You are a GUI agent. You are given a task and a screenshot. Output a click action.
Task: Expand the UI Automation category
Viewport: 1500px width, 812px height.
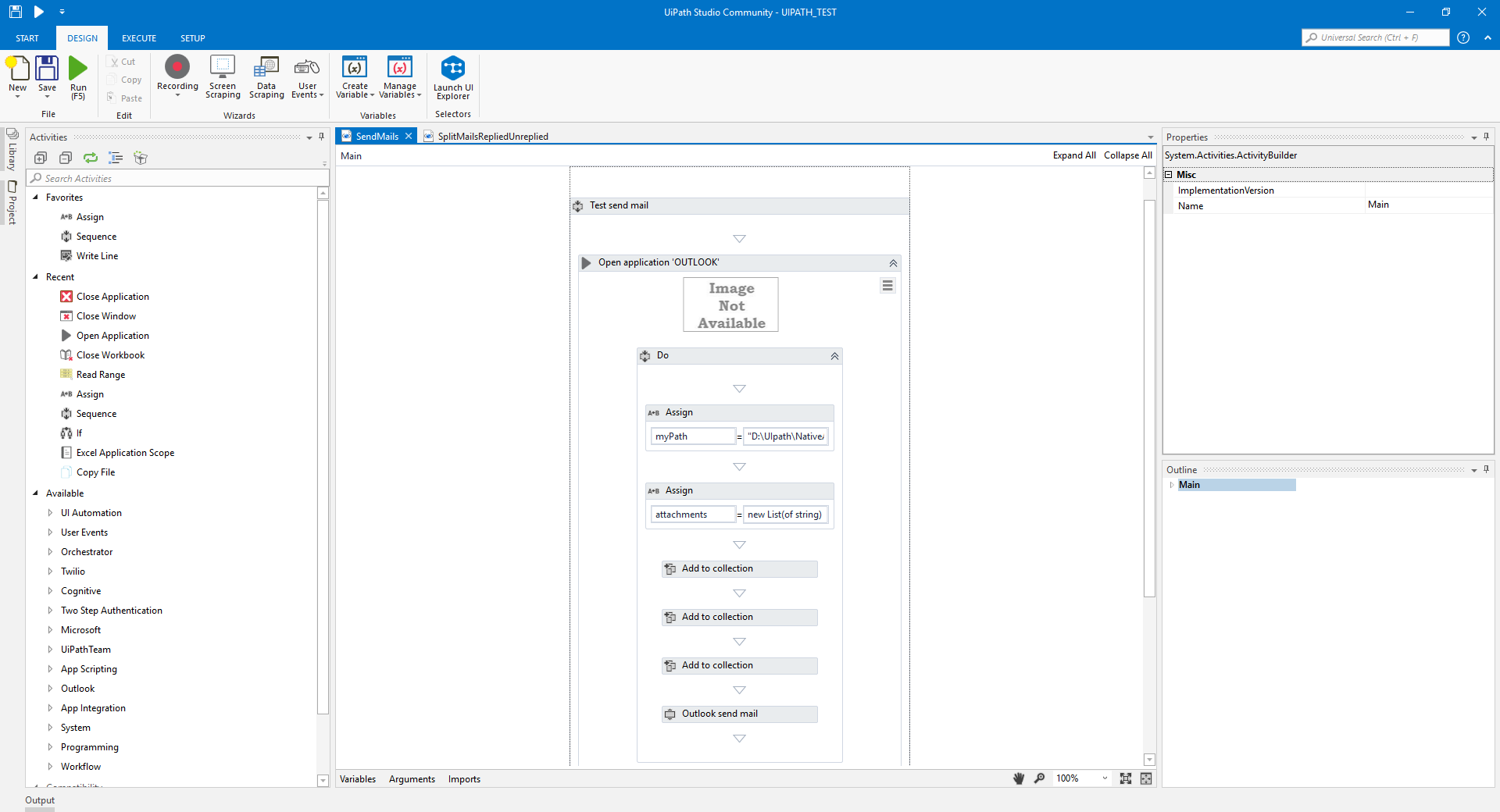tap(50, 513)
